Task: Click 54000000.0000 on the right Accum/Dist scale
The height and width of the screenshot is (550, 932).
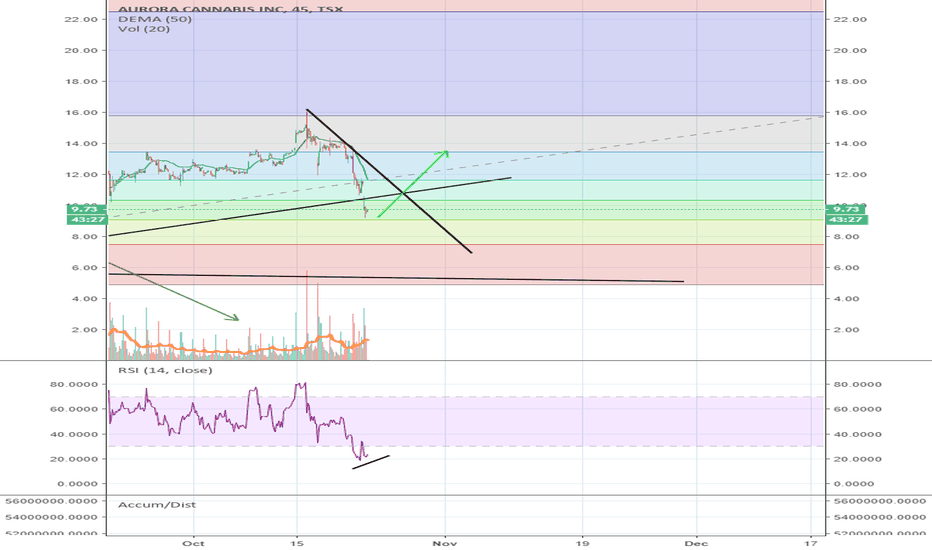Action: pyautogui.click(x=880, y=517)
